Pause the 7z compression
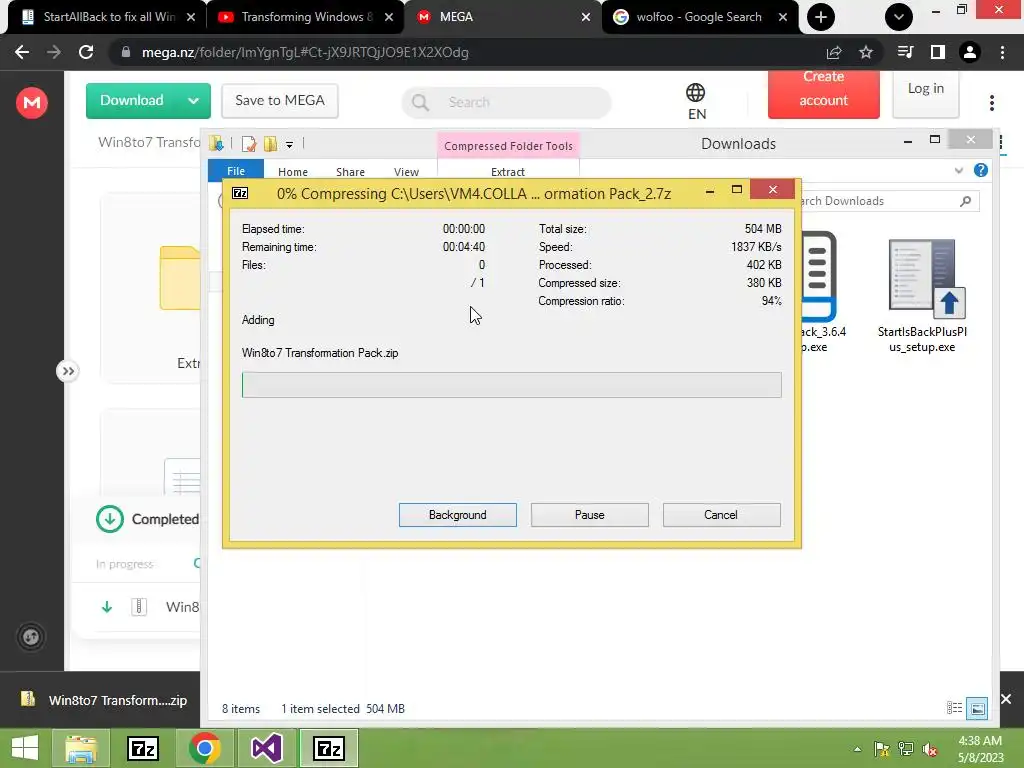 pyautogui.click(x=589, y=515)
